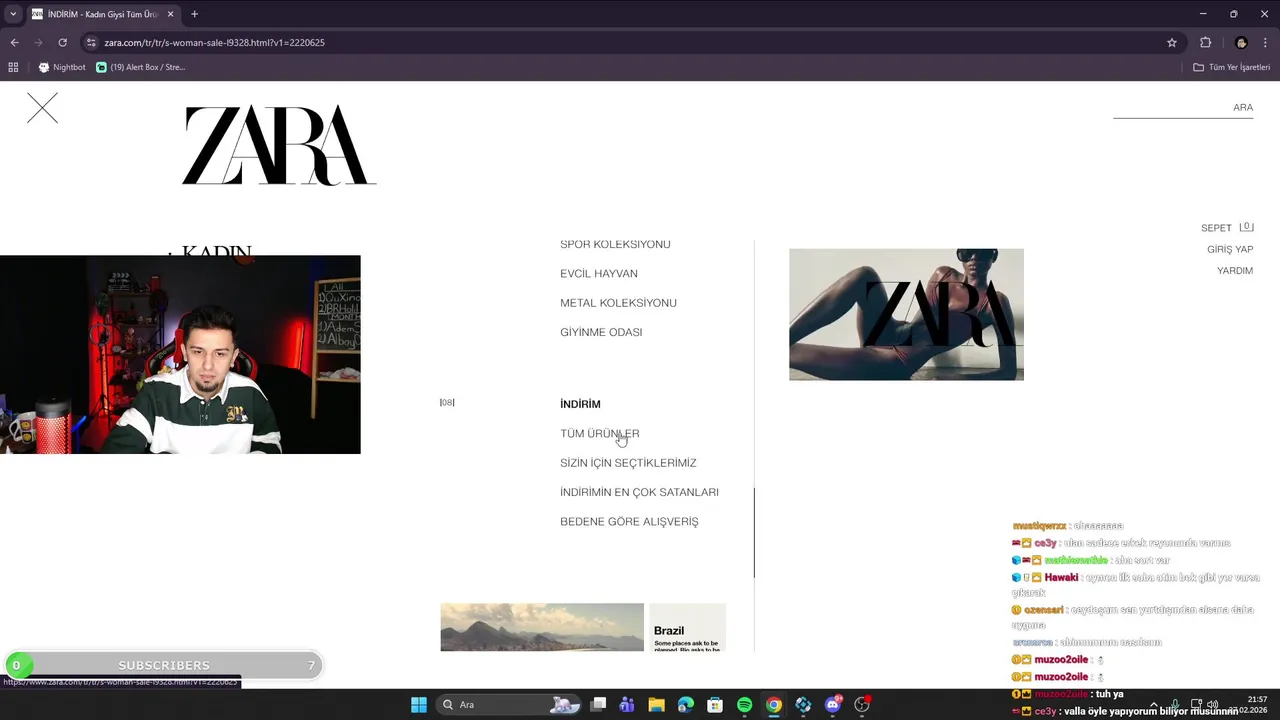Close the Zara menu with the X icon

click(x=43, y=108)
